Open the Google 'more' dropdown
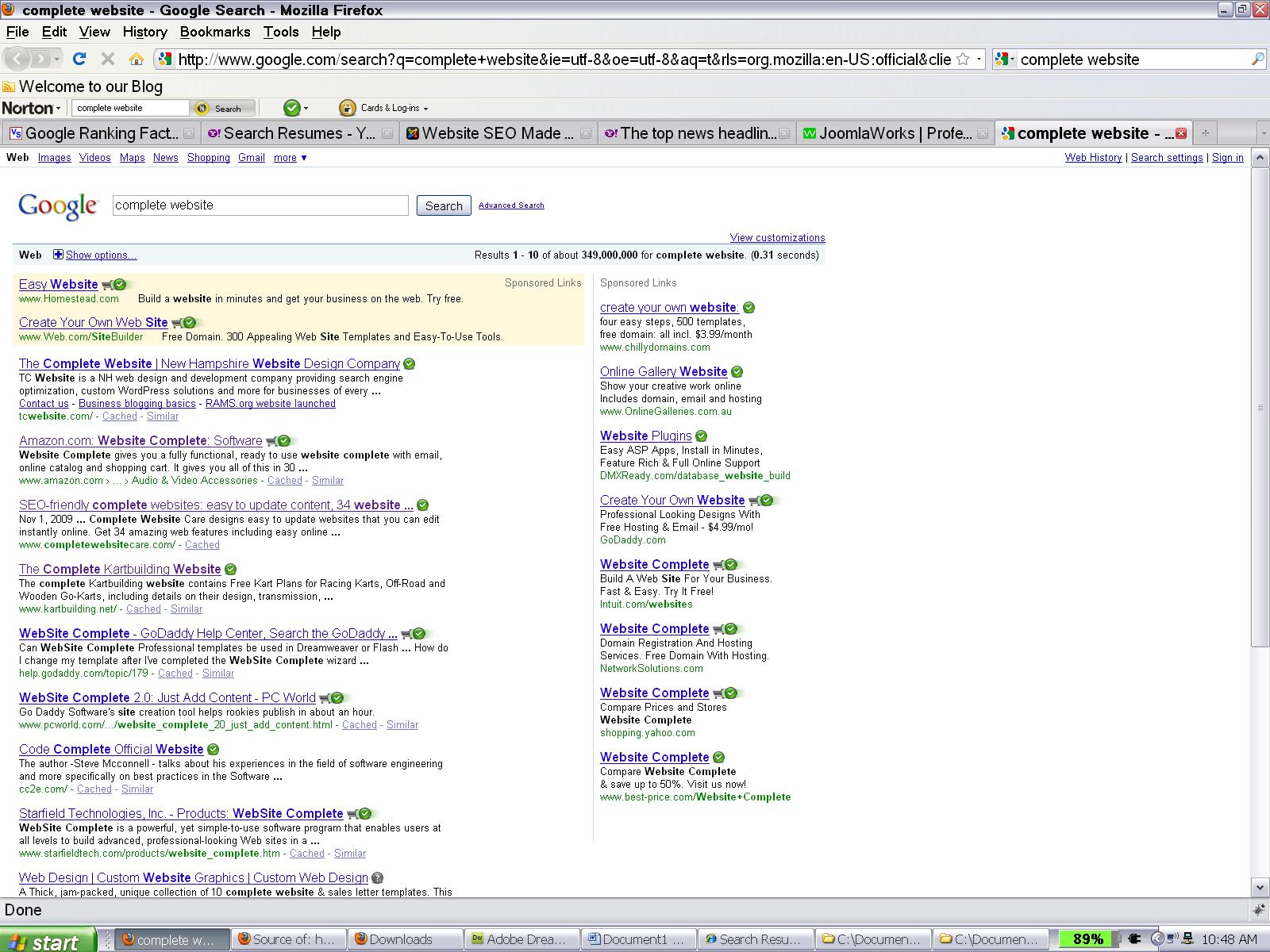 click(x=290, y=158)
